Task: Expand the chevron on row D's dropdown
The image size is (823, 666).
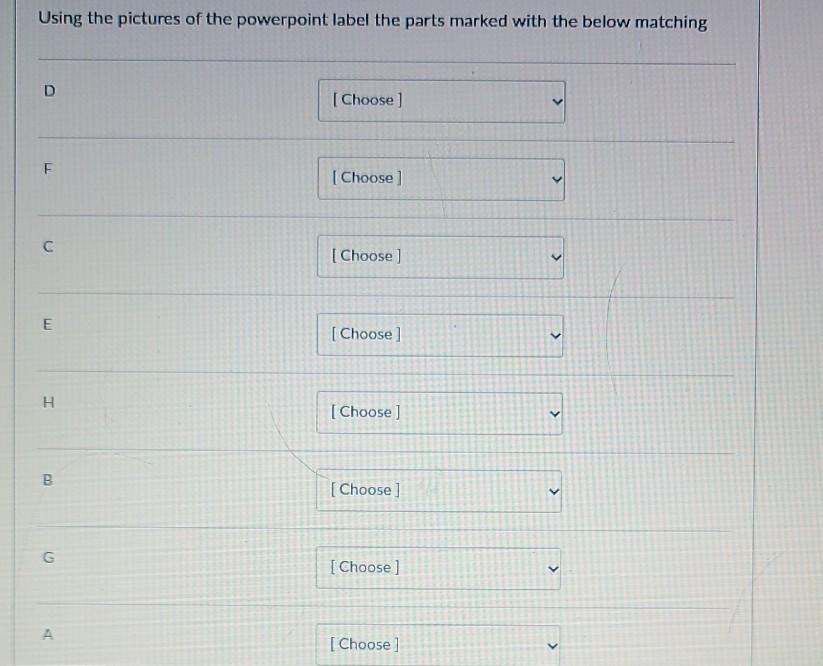Action: click(556, 100)
